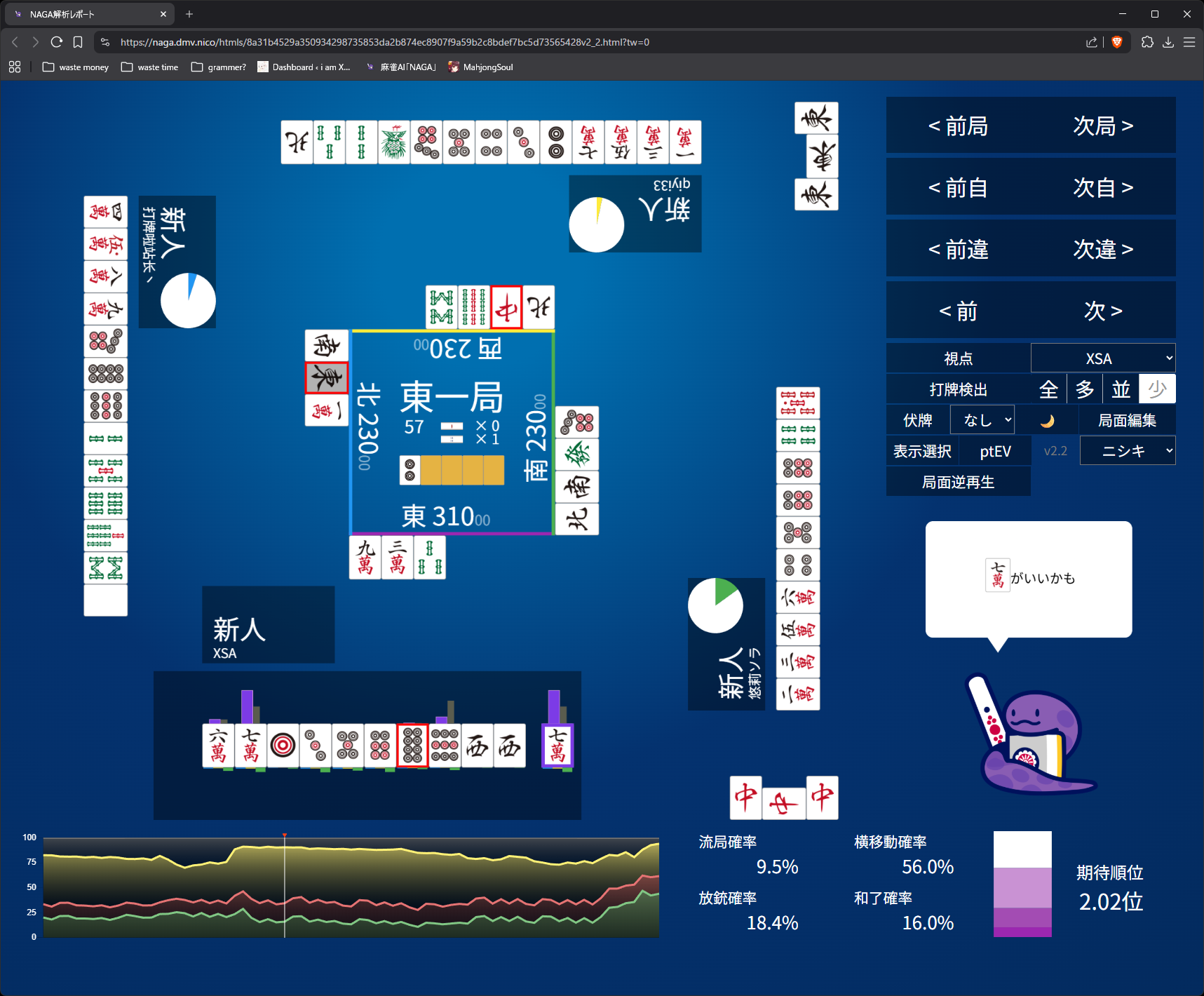Select the highlighted drawn 七萬 tile in hand

[557, 746]
